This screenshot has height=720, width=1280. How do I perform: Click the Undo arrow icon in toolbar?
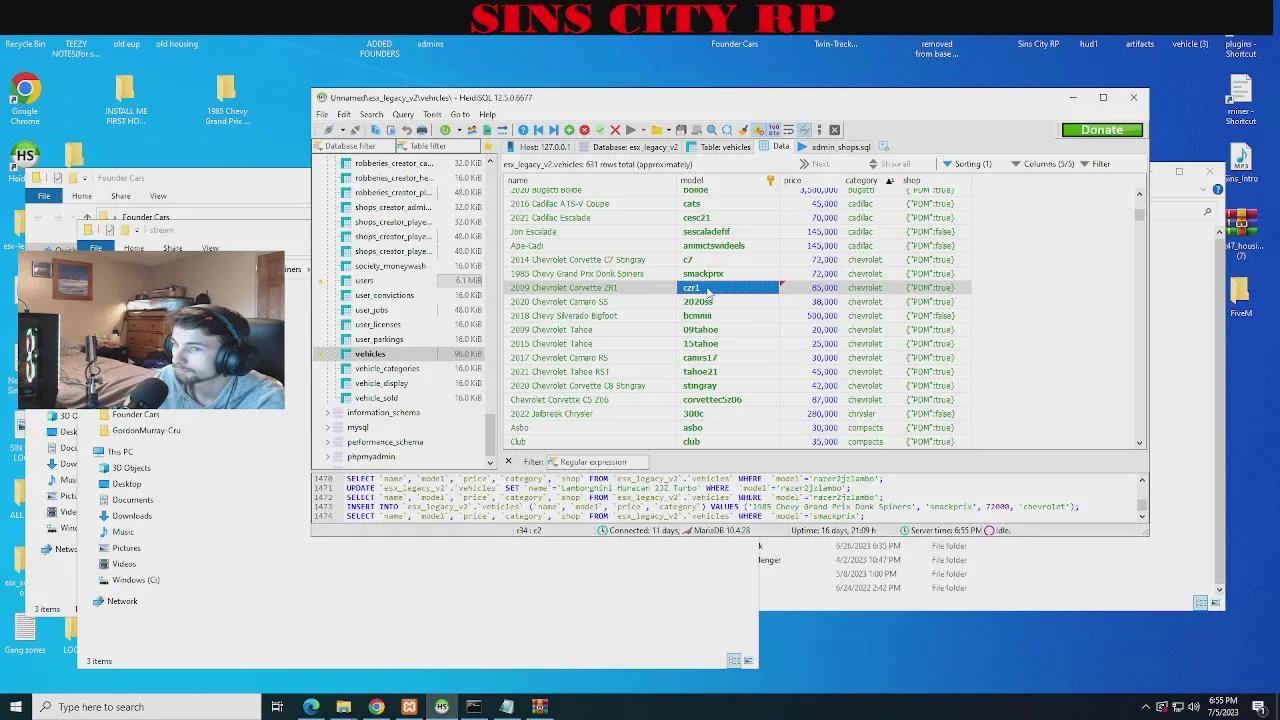[406, 130]
